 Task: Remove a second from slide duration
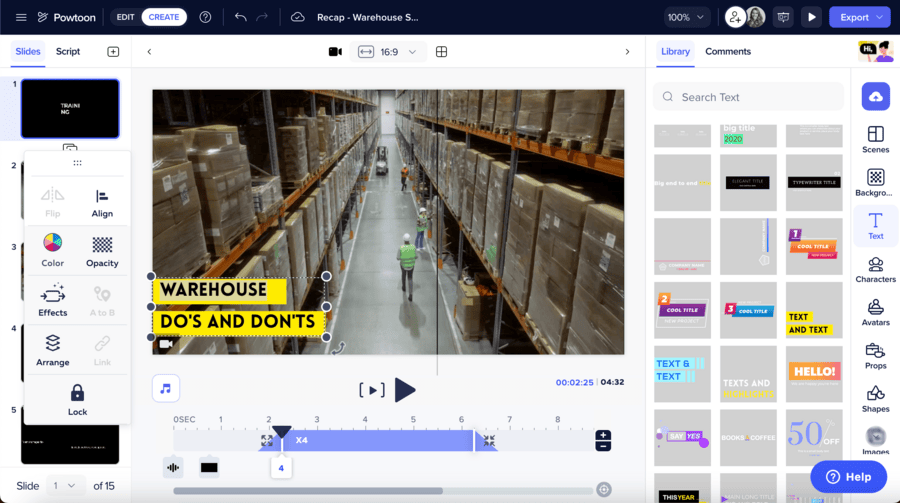click(x=603, y=446)
